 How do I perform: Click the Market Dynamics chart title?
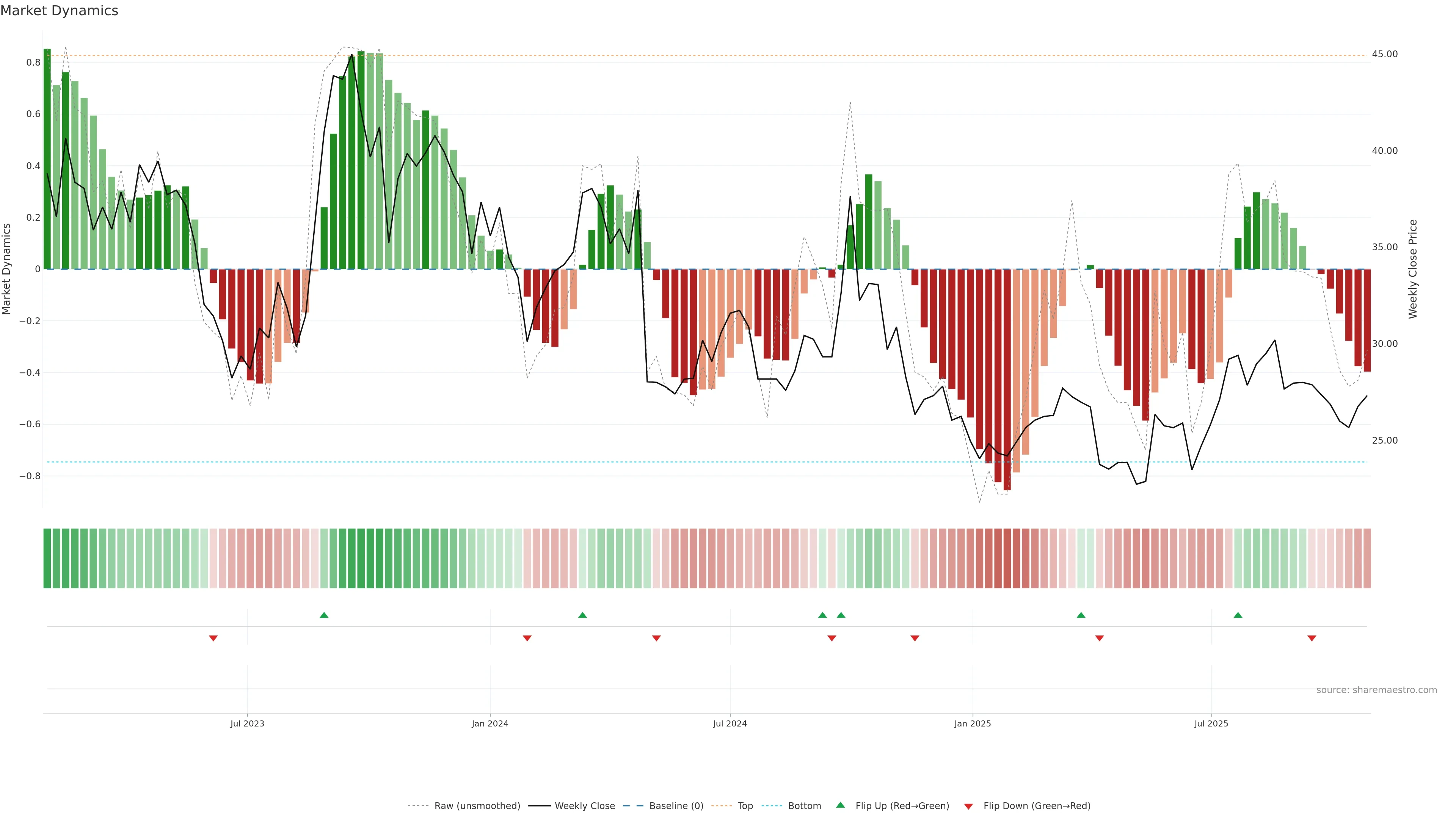click(60, 11)
